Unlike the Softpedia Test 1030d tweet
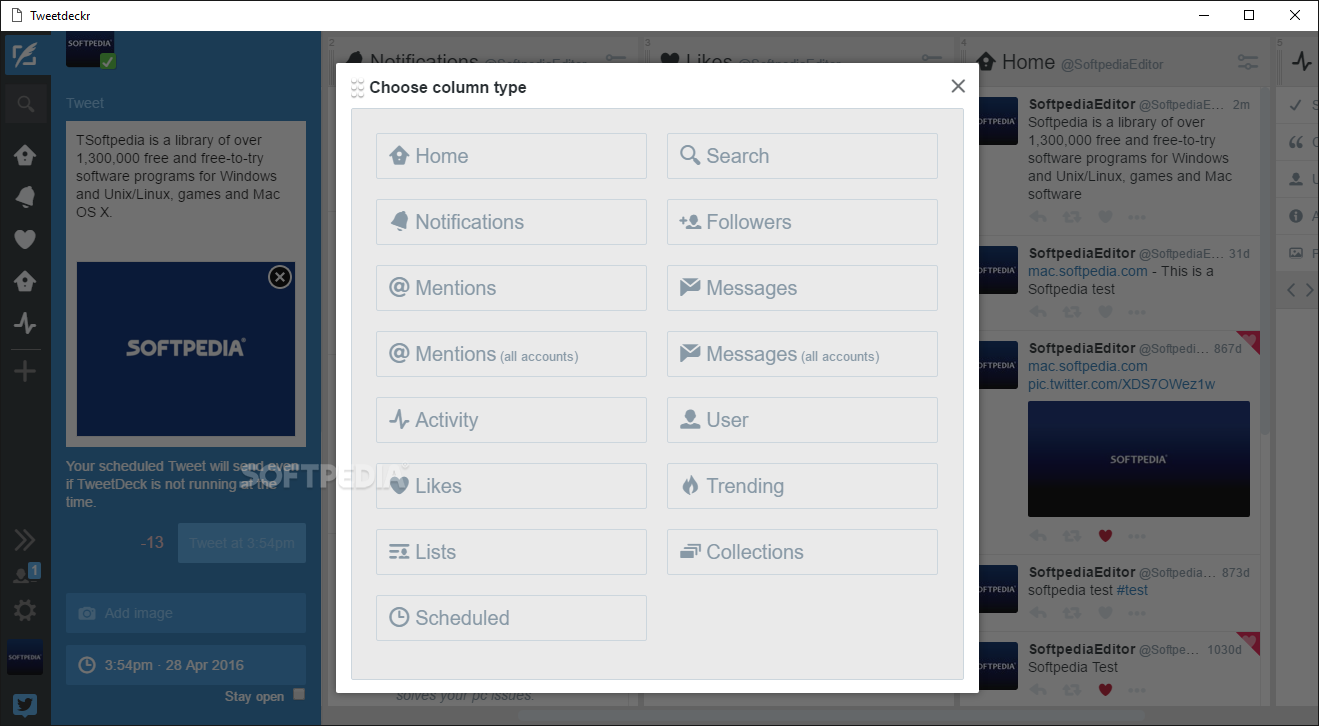1319x726 pixels. point(1105,689)
